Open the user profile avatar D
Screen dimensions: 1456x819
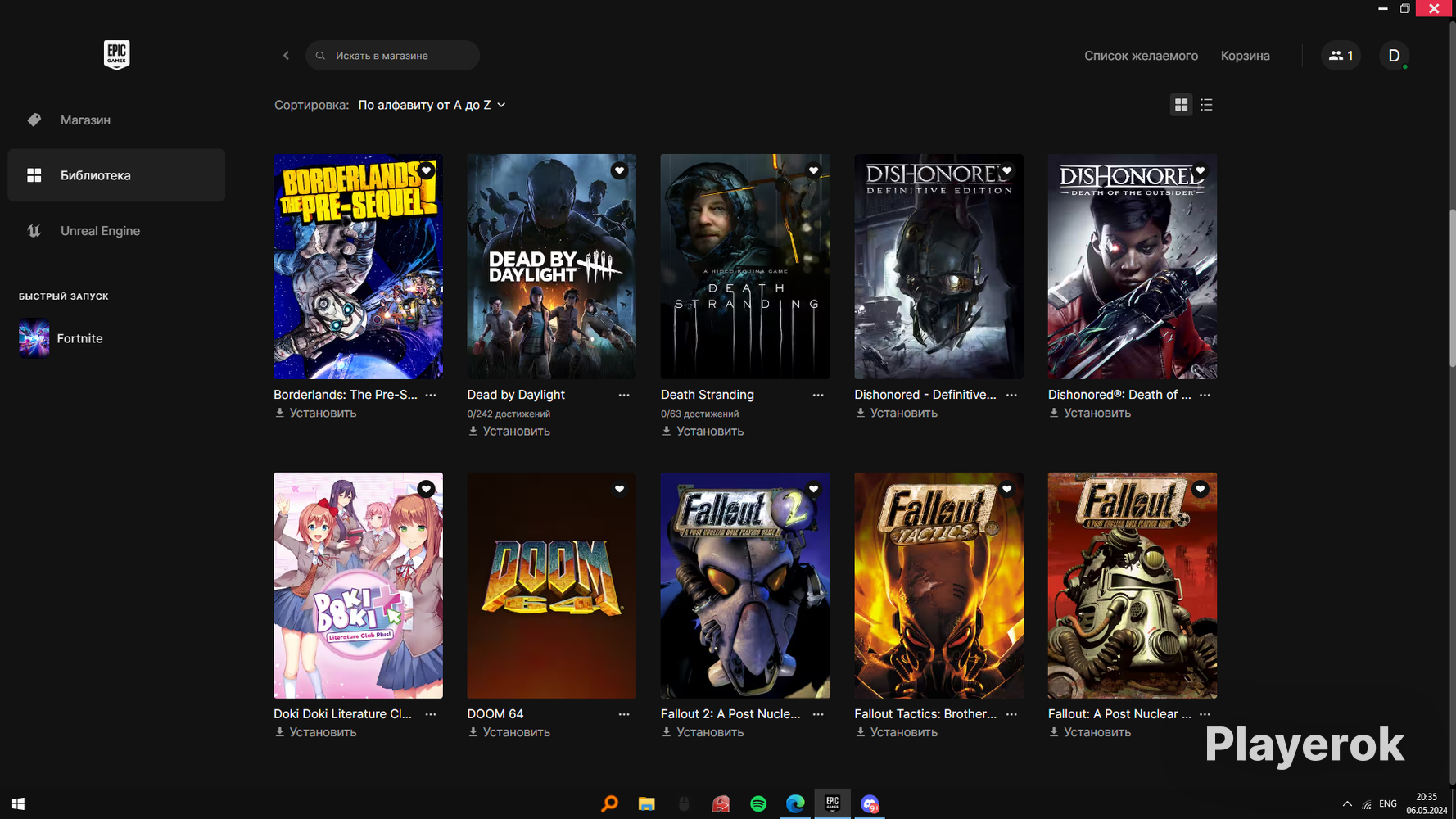(x=1394, y=56)
